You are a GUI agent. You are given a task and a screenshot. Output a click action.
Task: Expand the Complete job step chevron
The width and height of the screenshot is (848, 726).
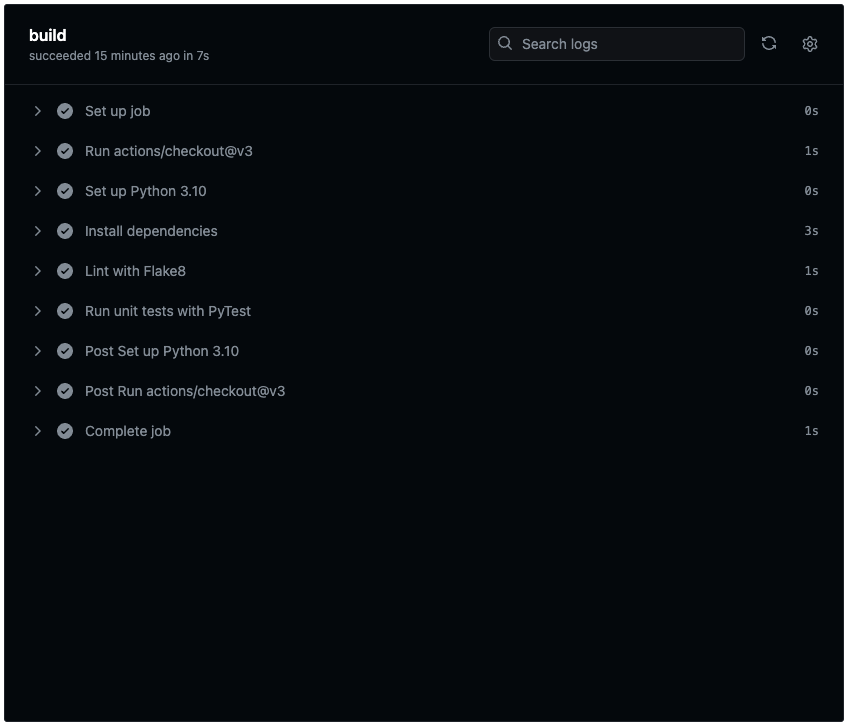click(37, 431)
